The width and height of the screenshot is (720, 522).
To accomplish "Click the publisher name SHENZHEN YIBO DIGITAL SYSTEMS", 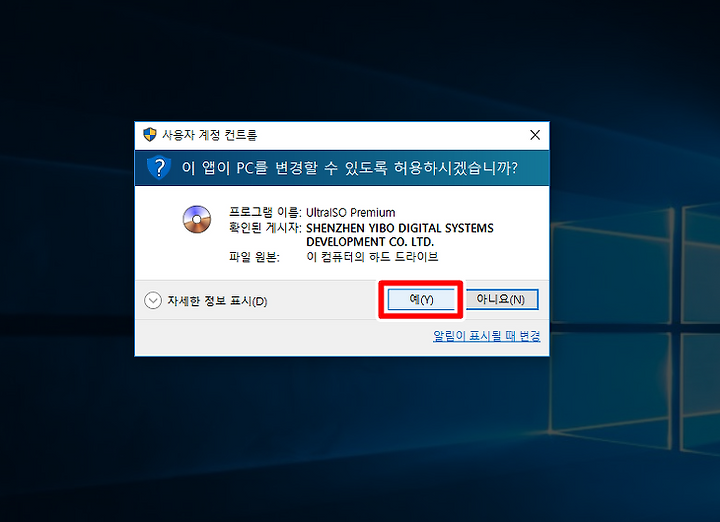I will tap(399, 228).
